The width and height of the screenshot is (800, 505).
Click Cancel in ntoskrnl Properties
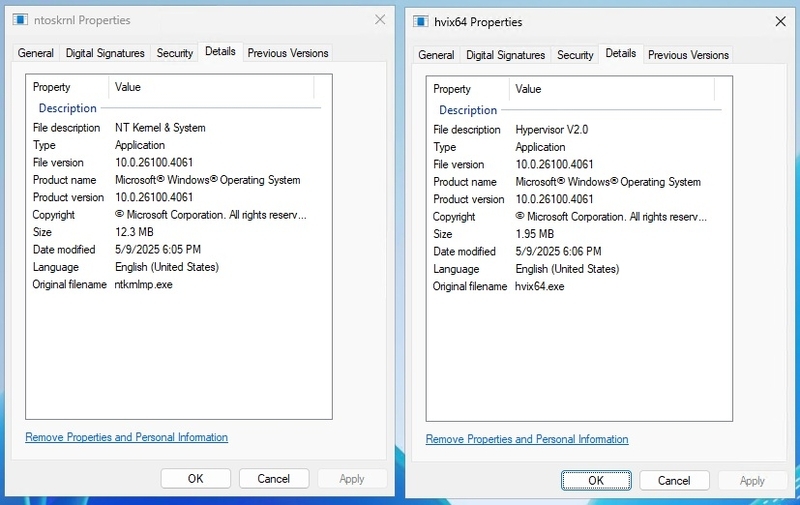(x=273, y=478)
